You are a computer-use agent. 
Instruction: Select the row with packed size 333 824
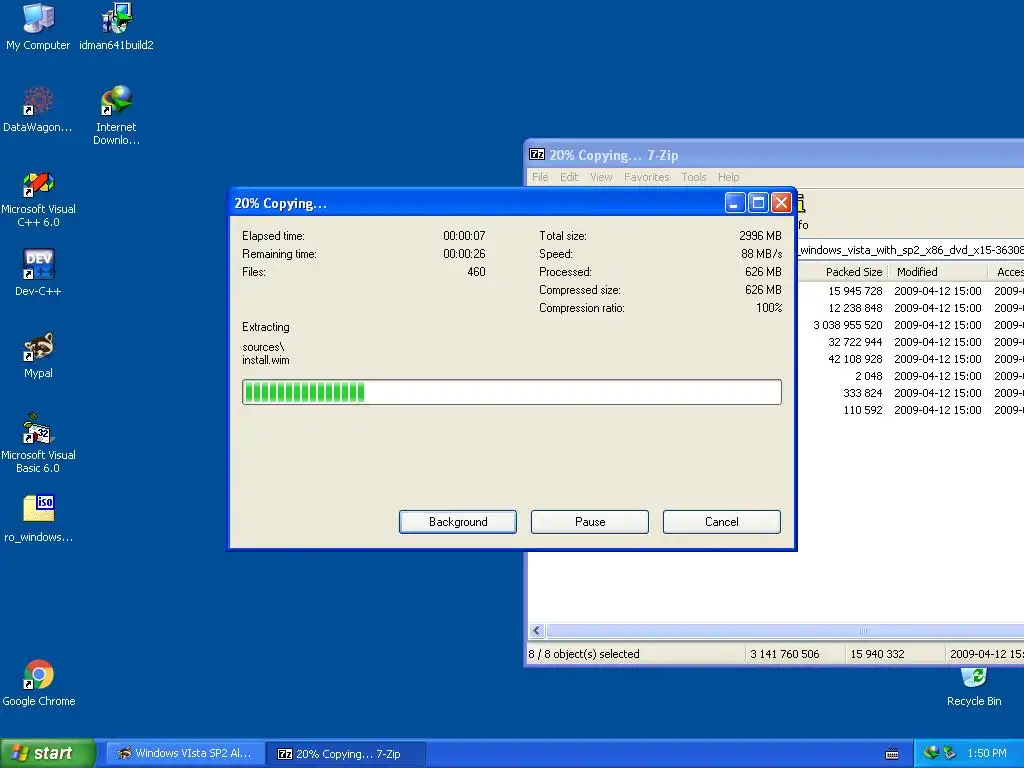910,392
